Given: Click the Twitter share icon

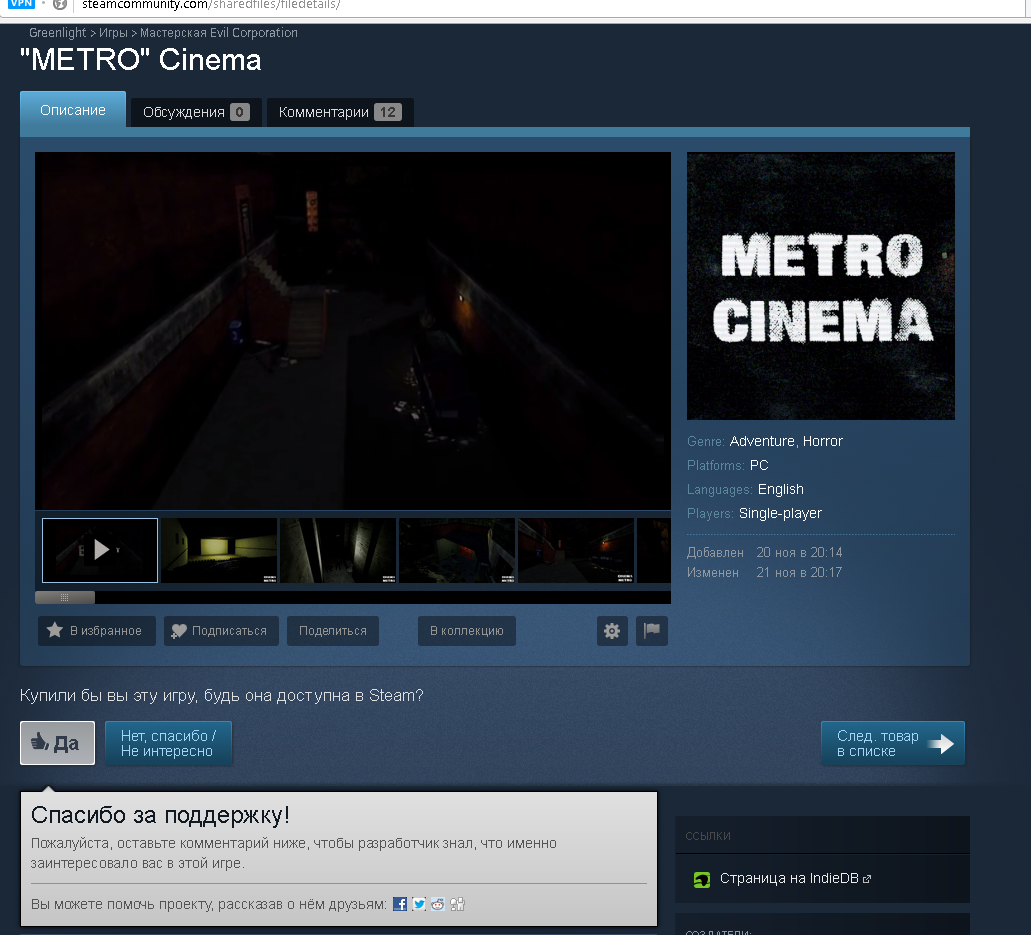Looking at the screenshot, I should (419, 904).
